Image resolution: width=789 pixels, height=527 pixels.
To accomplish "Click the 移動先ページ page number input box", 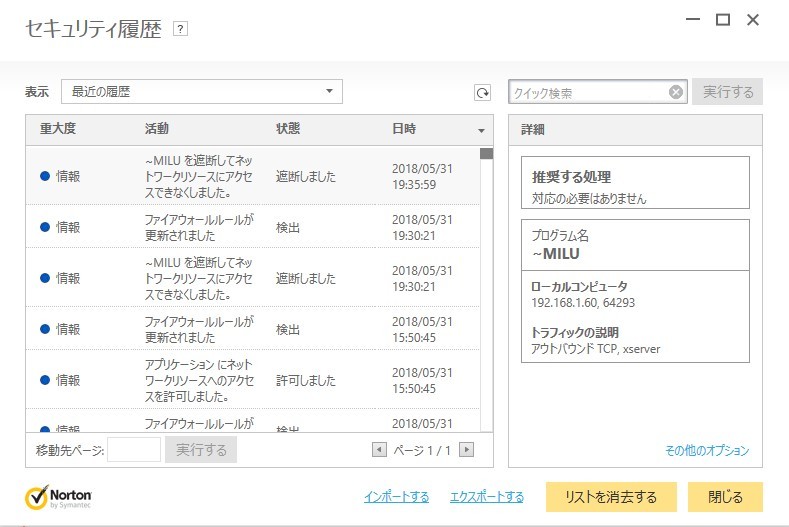I will click(x=133, y=450).
